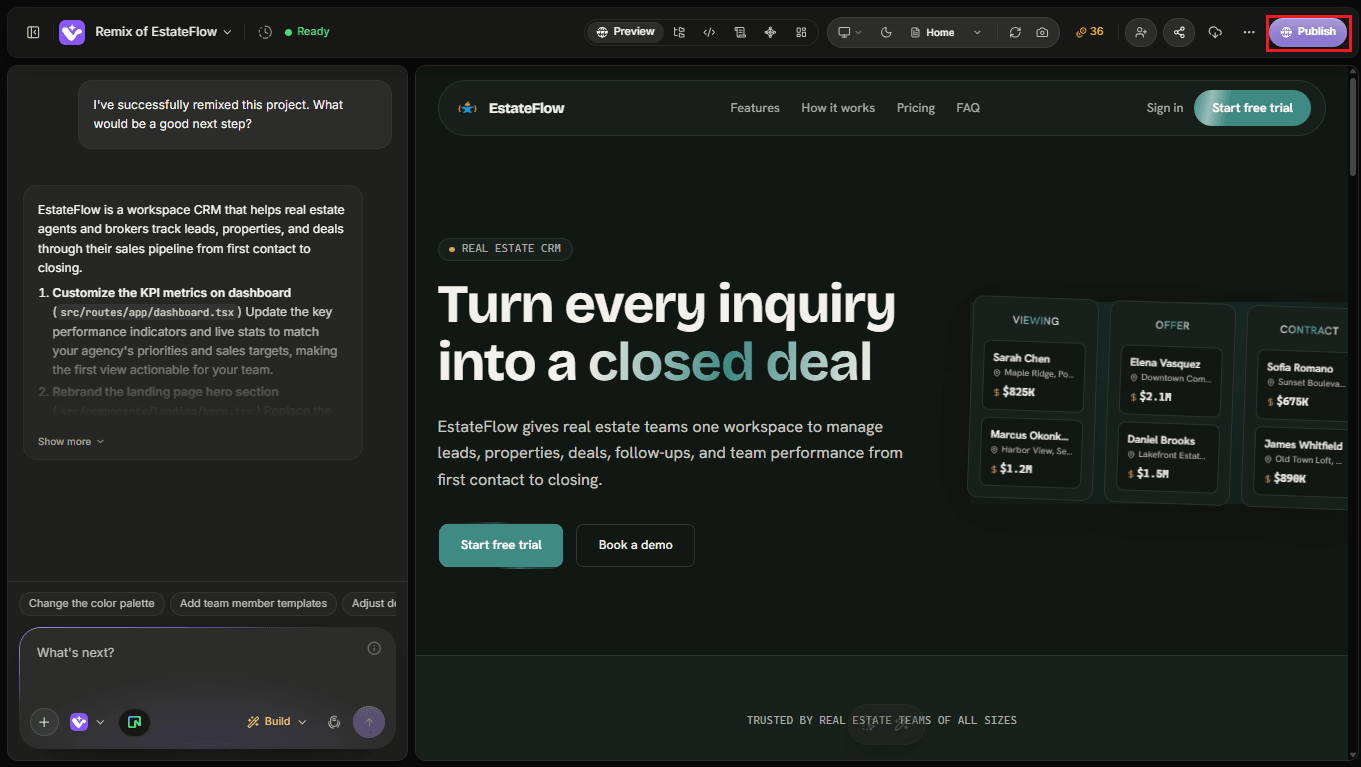Screen dimensions: 1361x767
Task: Send the prompt with arrow button
Action: (x=369, y=722)
